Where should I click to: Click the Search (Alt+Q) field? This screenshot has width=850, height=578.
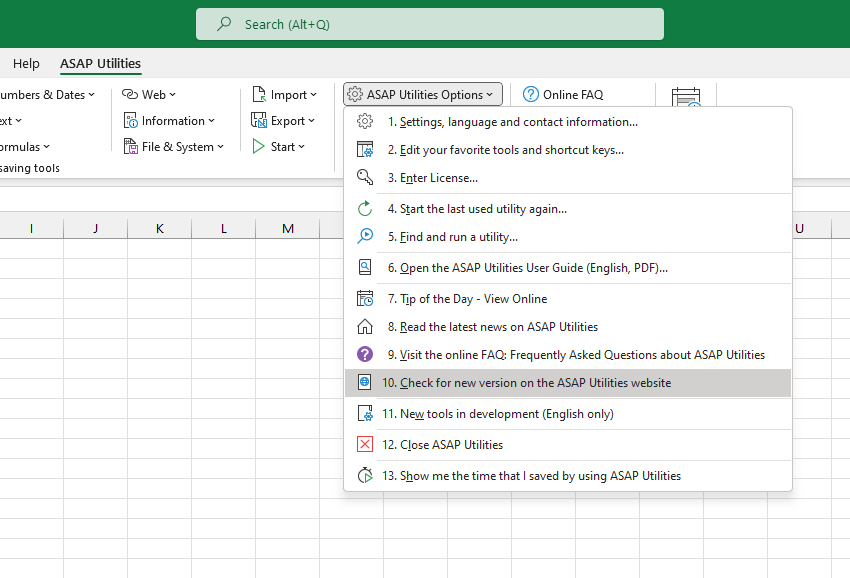click(430, 23)
